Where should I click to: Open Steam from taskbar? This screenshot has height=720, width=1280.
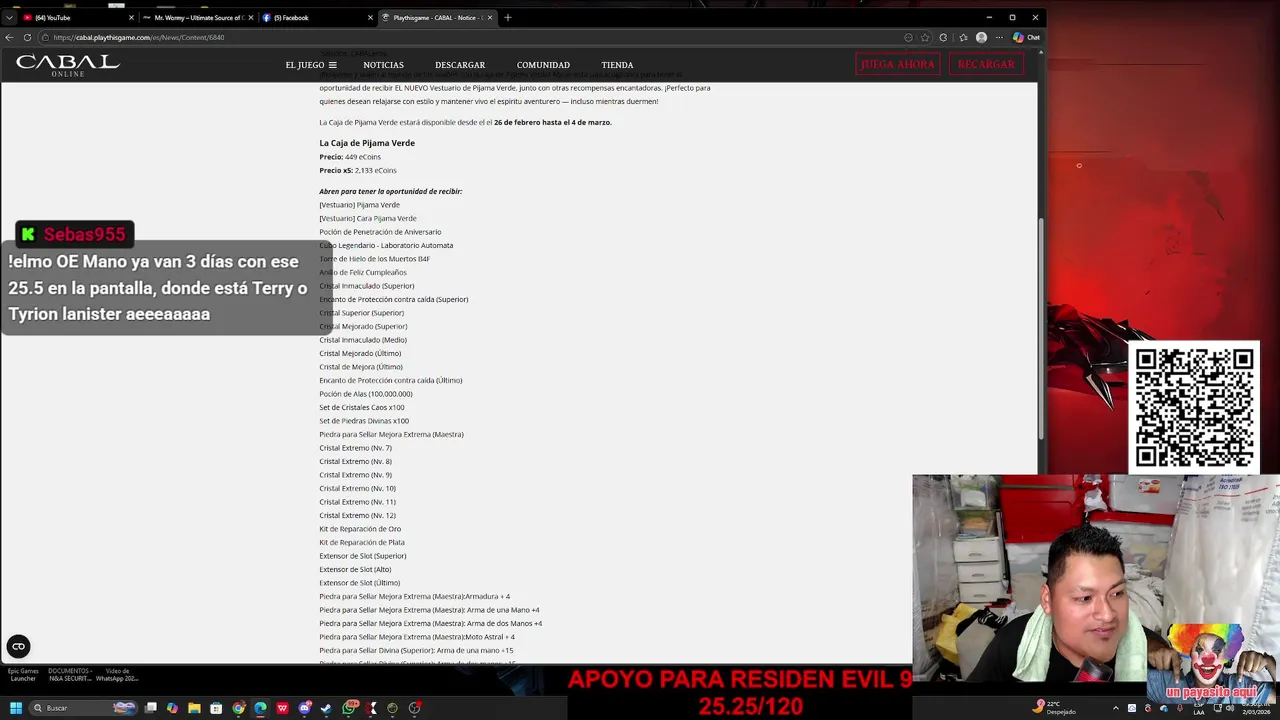[327, 708]
